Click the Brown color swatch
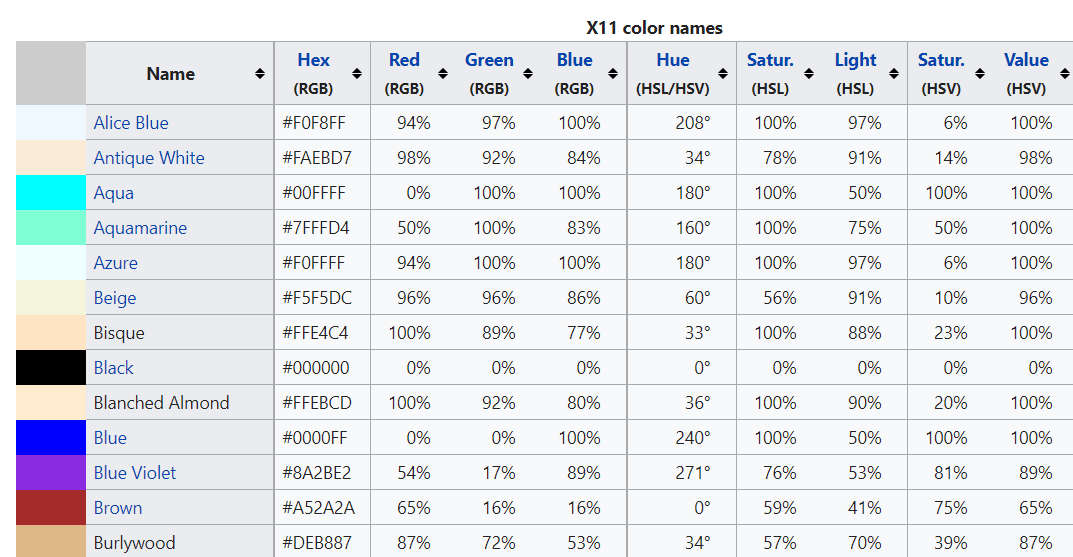 click(51, 507)
